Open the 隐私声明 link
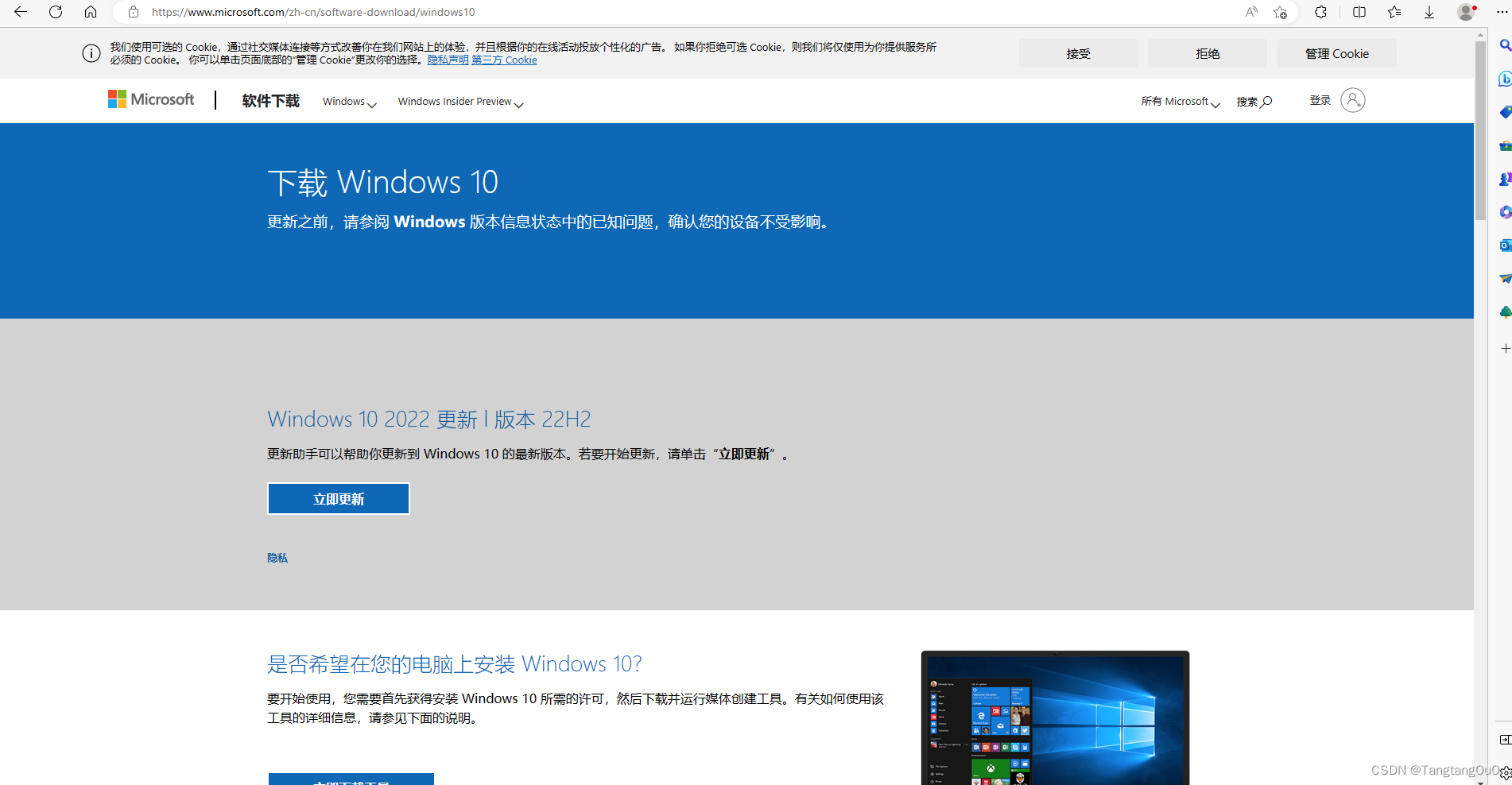 [x=448, y=60]
